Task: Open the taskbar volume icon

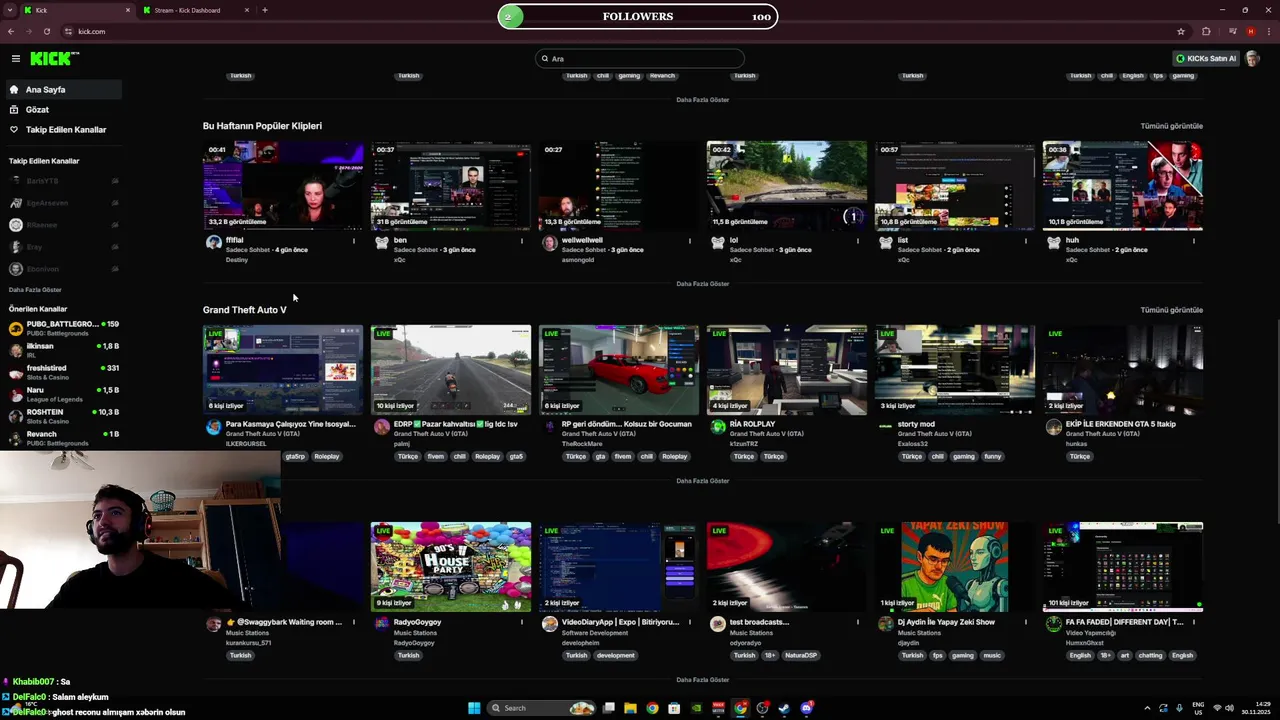Action: [1229, 708]
